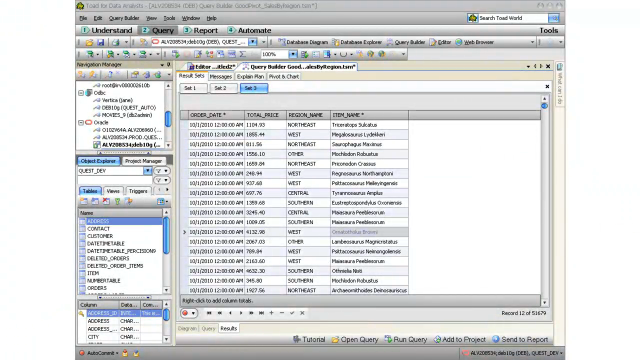Open Database Explorer tool

(x=357, y=42)
